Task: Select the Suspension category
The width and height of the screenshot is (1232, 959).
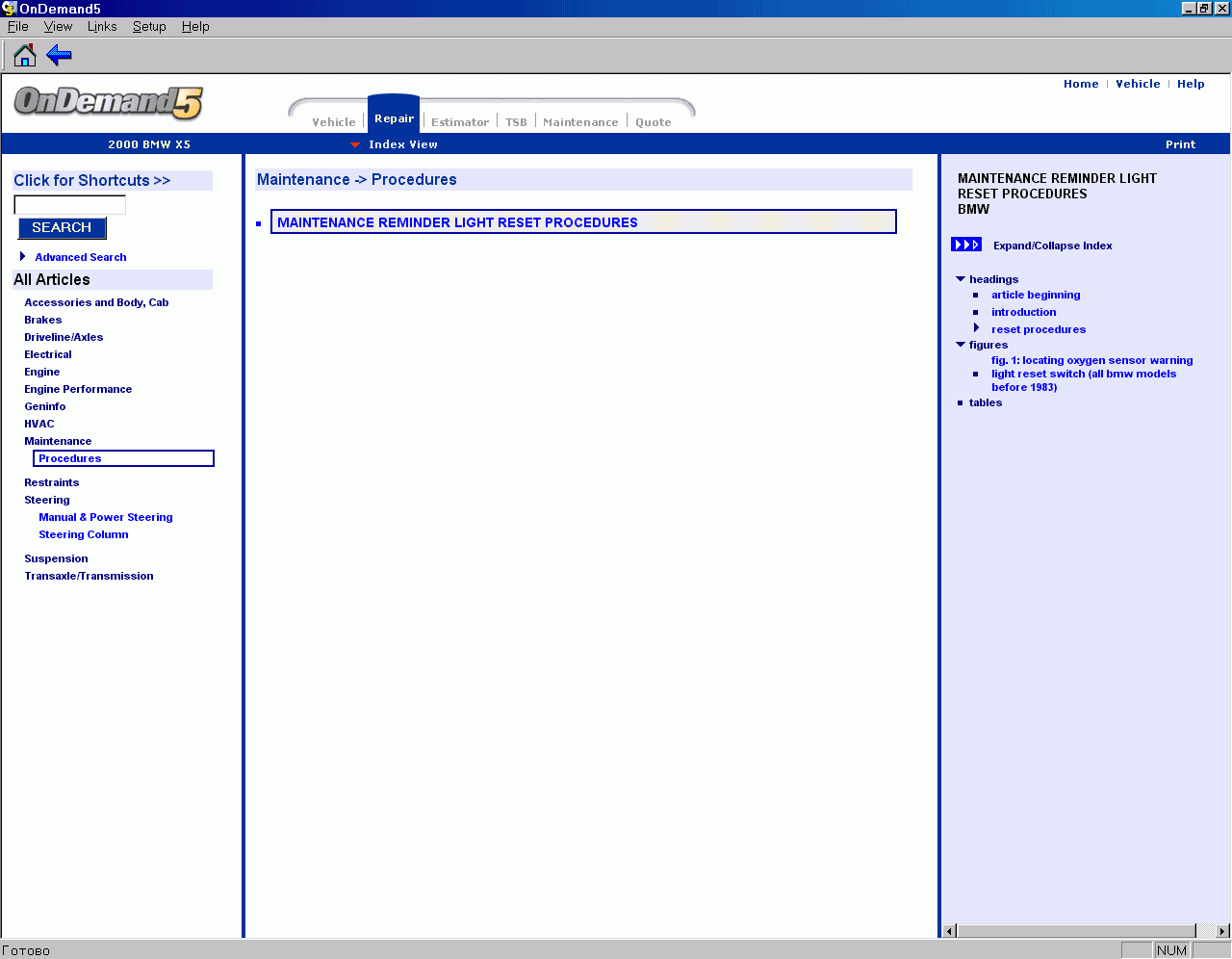Action: point(56,558)
